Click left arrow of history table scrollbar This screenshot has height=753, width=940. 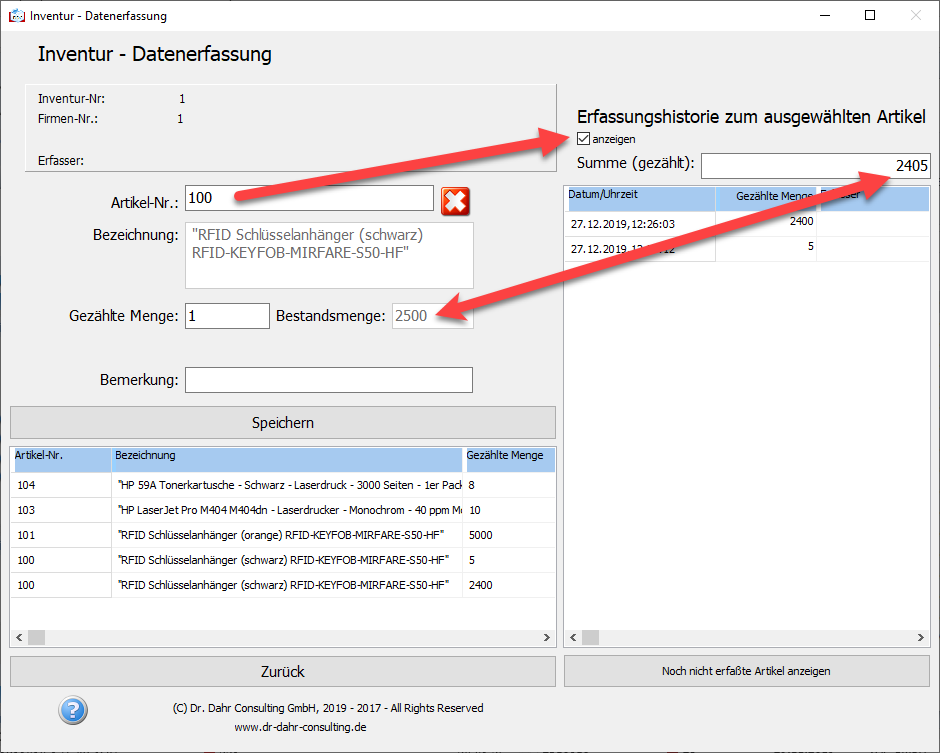574,638
